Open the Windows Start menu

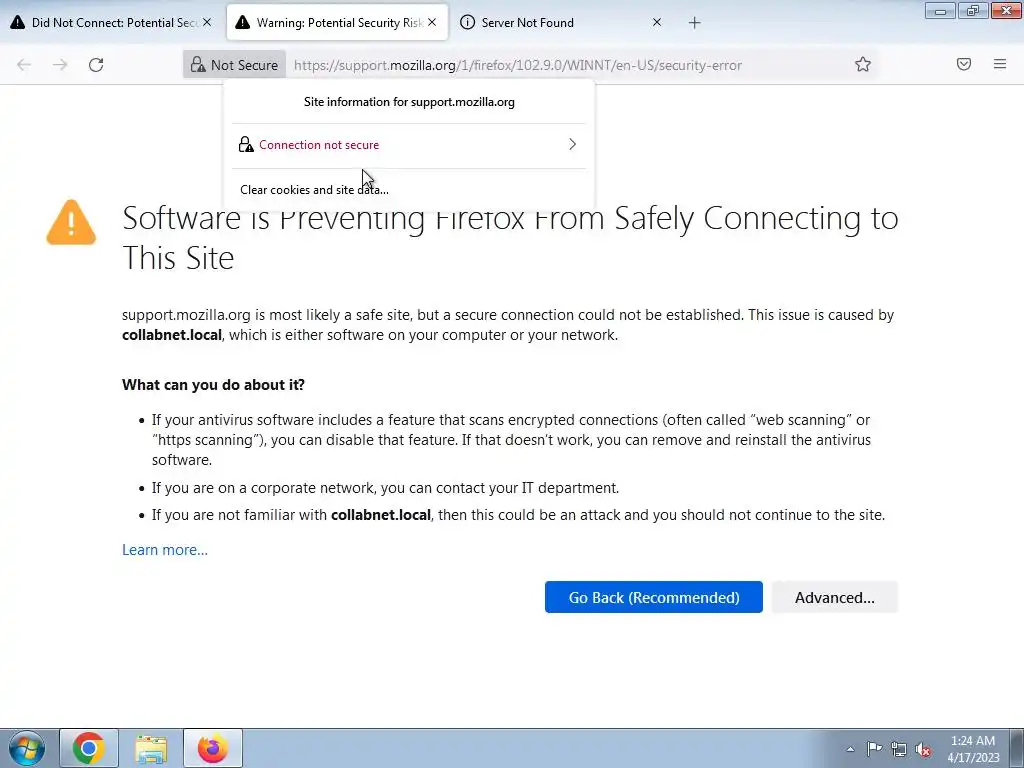27,748
